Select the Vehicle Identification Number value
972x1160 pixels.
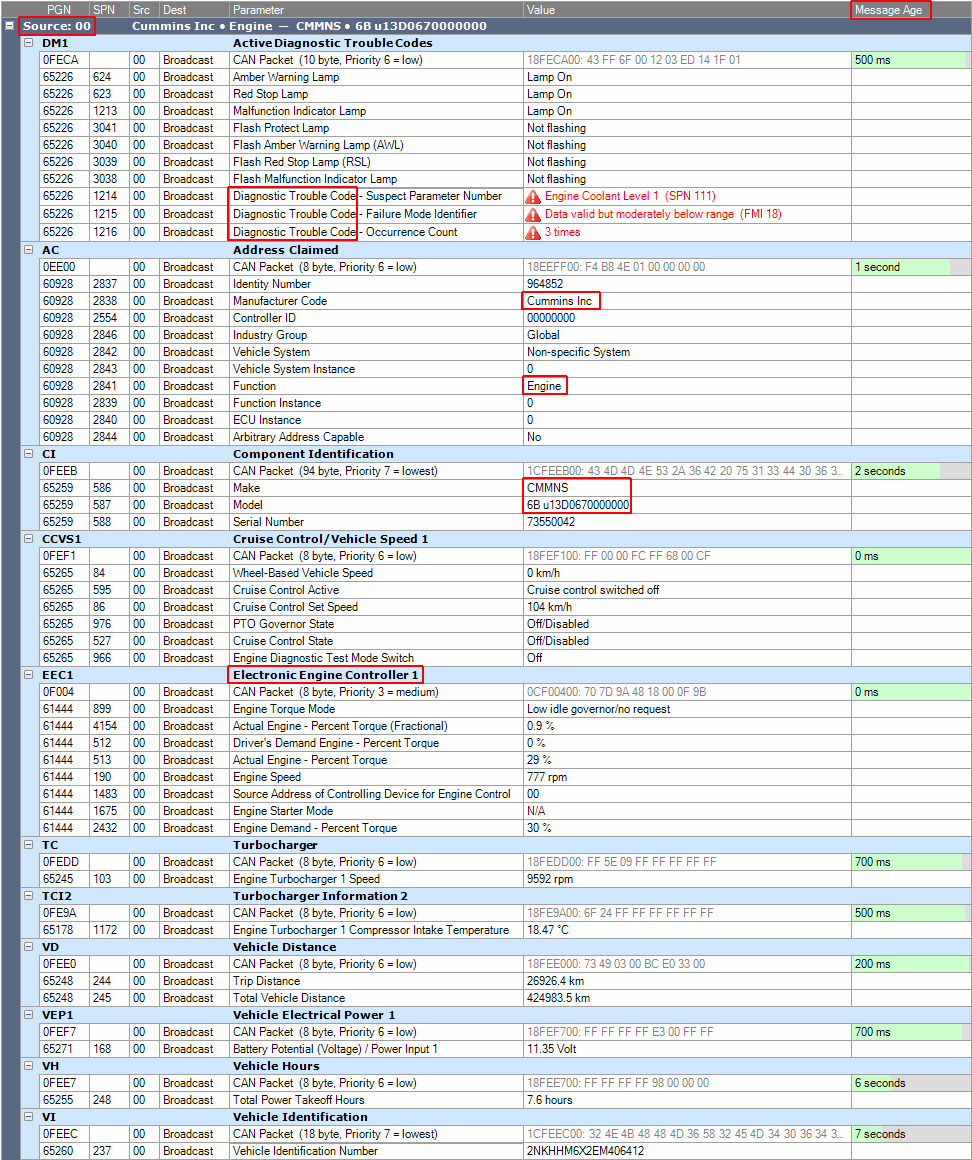pyautogui.click(x=585, y=1151)
